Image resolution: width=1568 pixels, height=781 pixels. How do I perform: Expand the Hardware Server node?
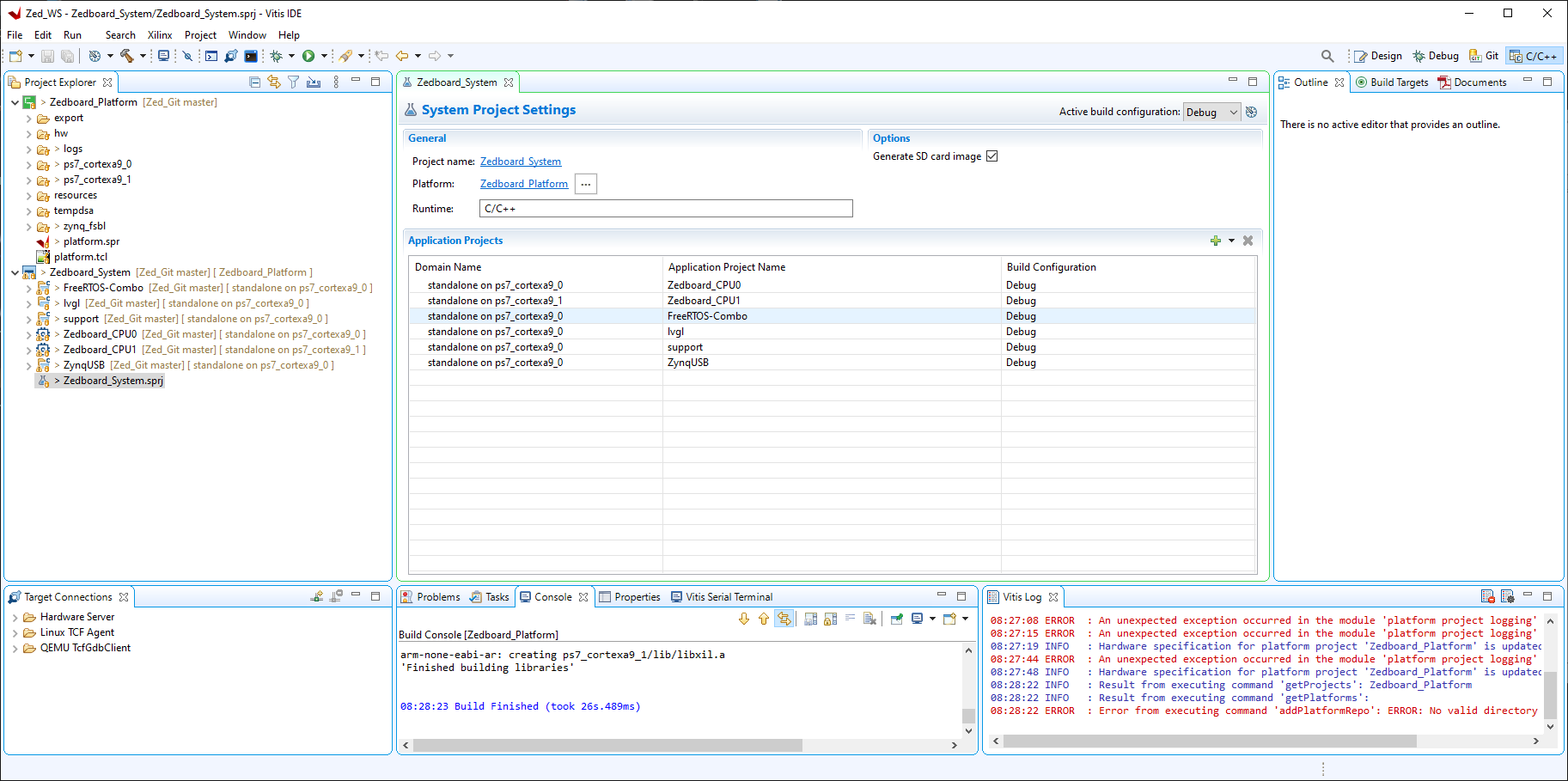(15, 617)
